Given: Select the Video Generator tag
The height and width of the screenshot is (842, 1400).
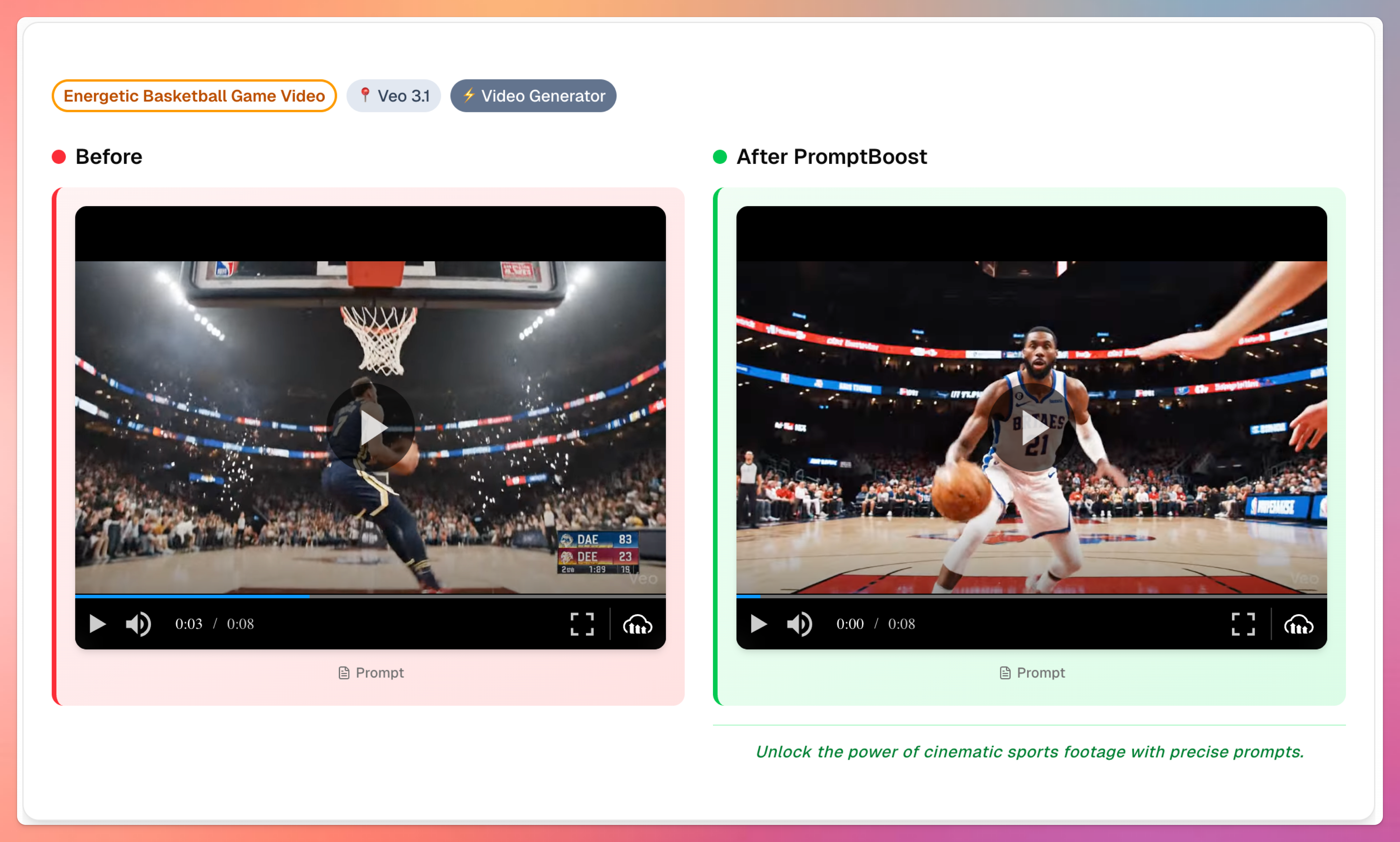Looking at the screenshot, I should (x=533, y=95).
